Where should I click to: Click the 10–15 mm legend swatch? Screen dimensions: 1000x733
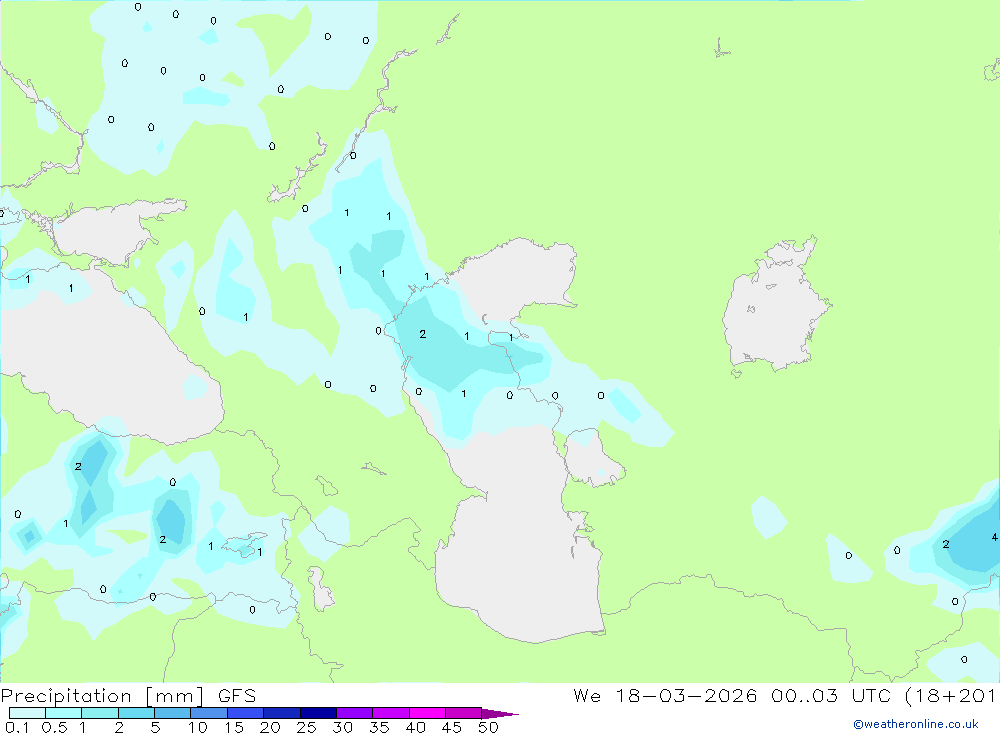[209, 713]
